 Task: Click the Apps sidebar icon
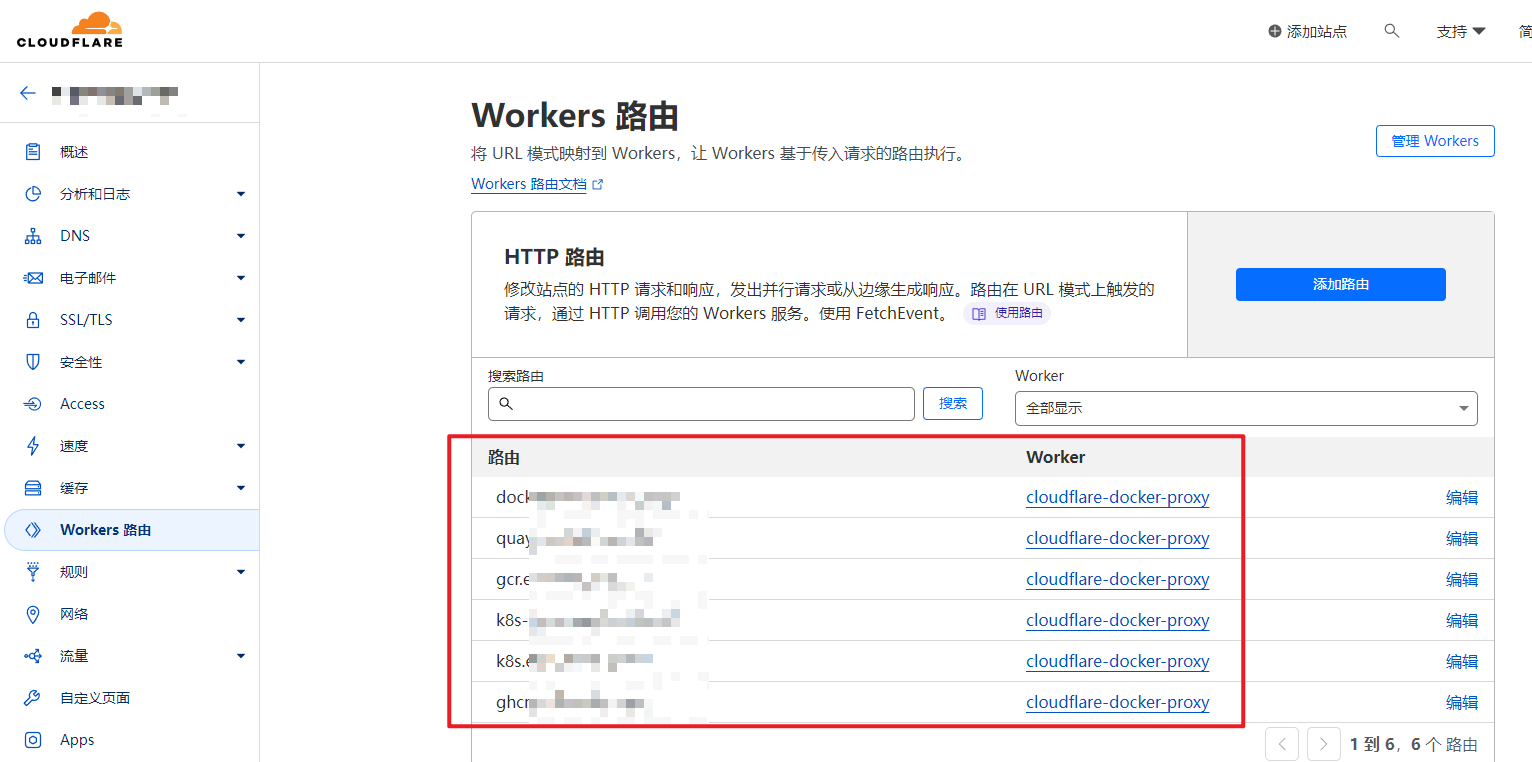tap(33, 740)
